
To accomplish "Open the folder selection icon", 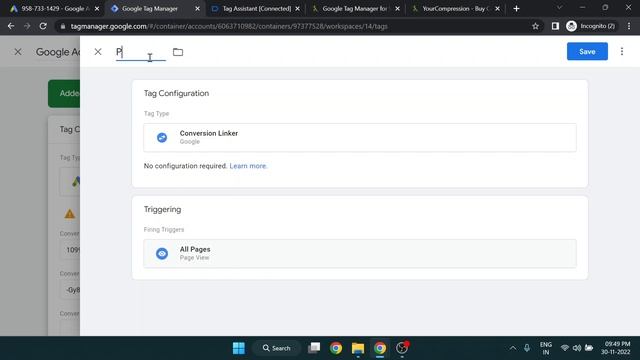I will (178, 52).
